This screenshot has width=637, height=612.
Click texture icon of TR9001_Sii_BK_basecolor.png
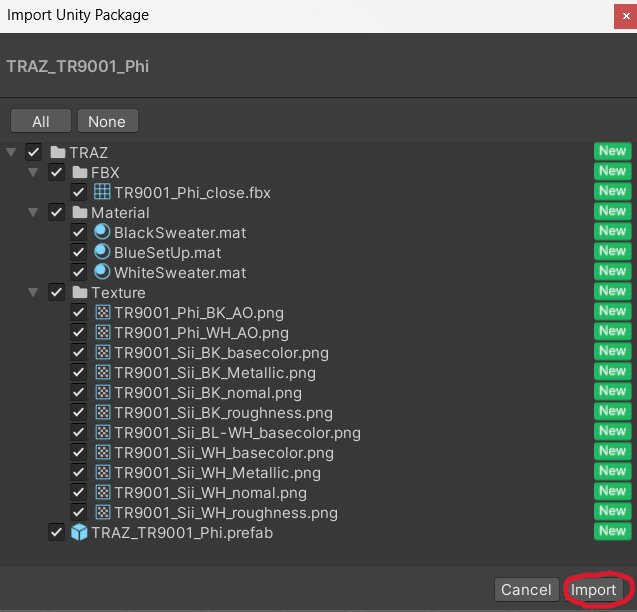coord(103,352)
